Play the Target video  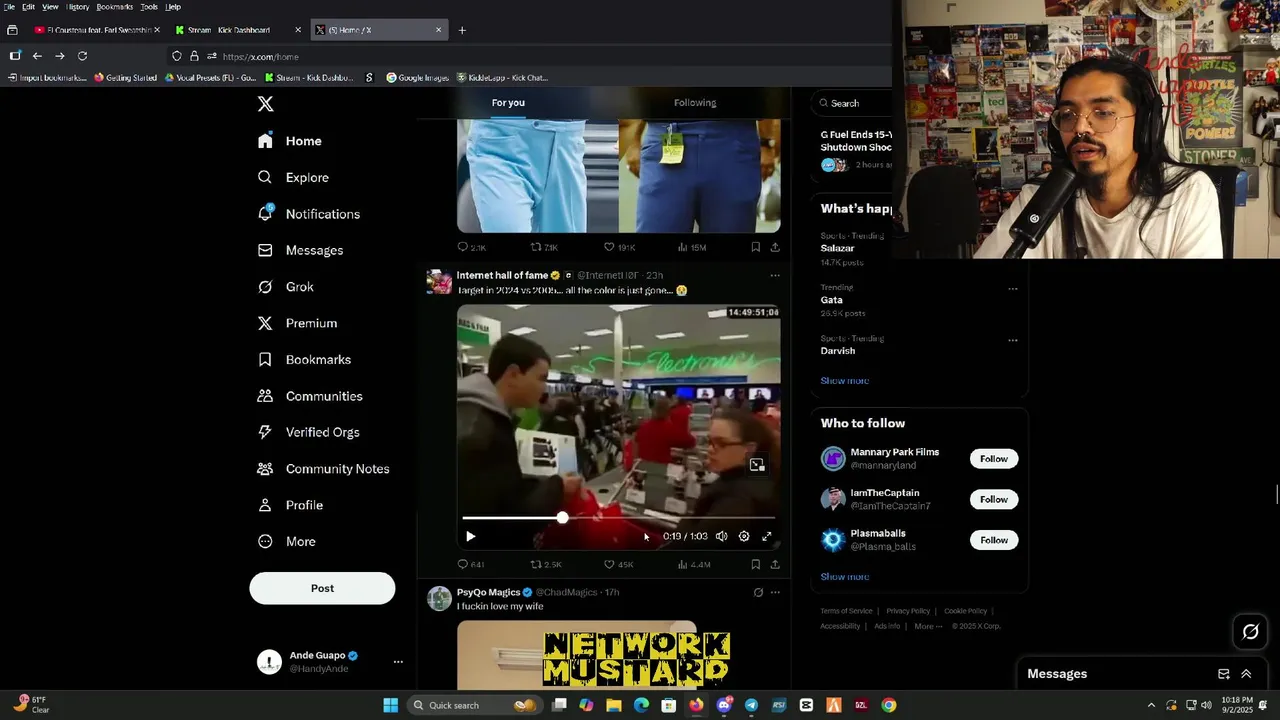470,536
